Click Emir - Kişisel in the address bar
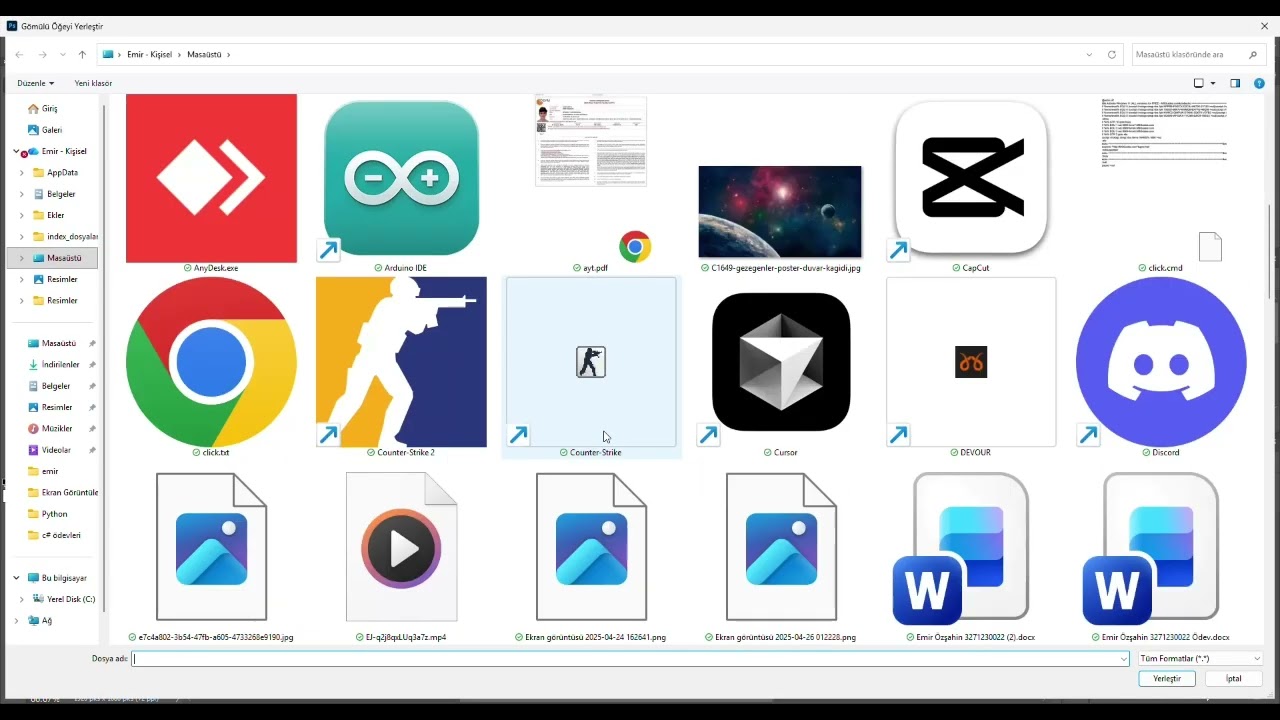 pyautogui.click(x=150, y=54)
